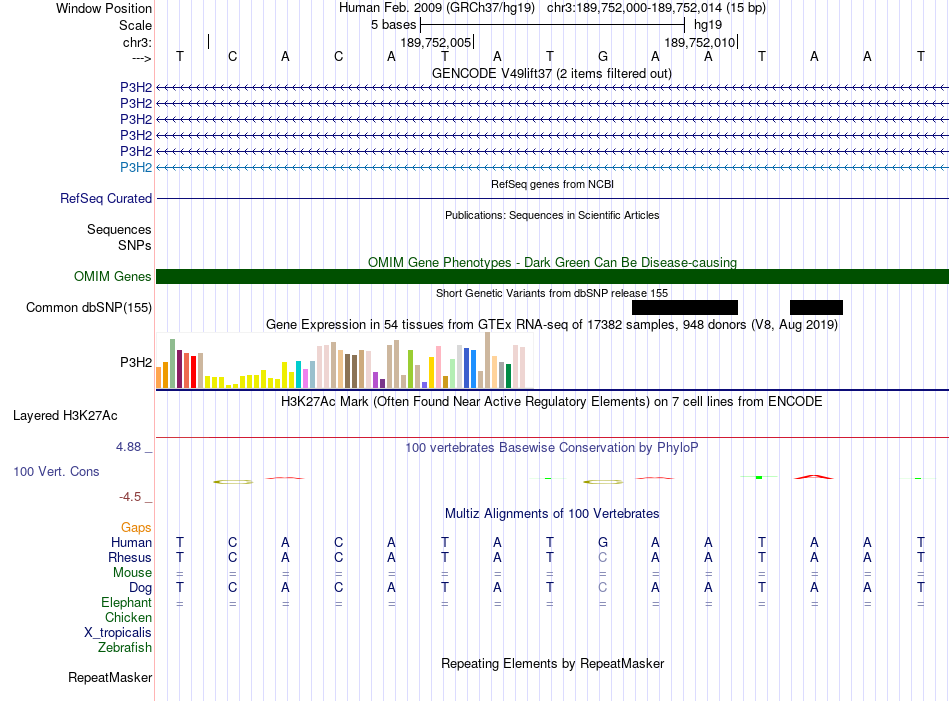Open the GENCODE V49lift37 track title
Image resolution: width=950 pixels, height=701 pixels.
pos(551,73)
